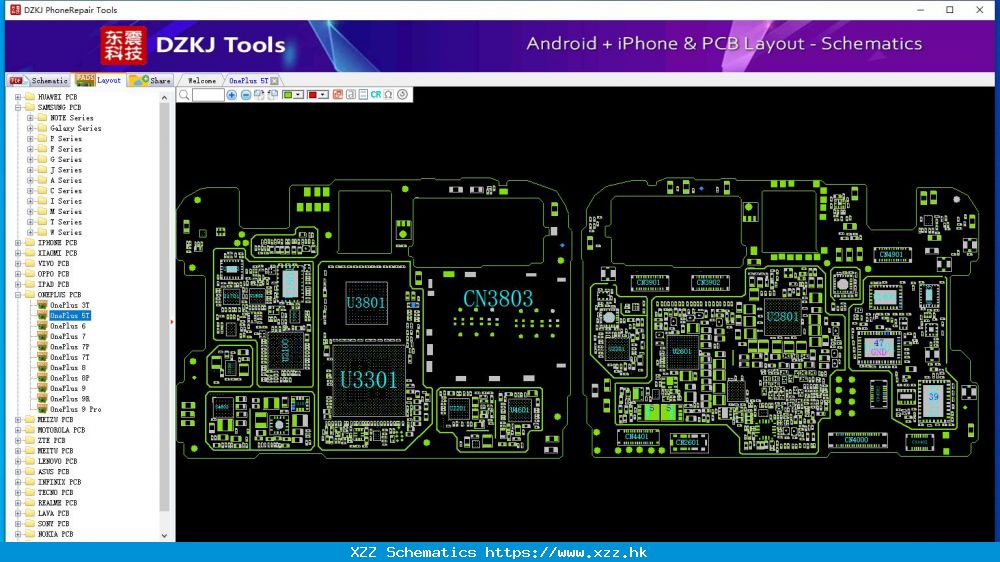Close the OnePlus 5T tab
Screen dimensions: 1000x562
click(x=274, y=81)
